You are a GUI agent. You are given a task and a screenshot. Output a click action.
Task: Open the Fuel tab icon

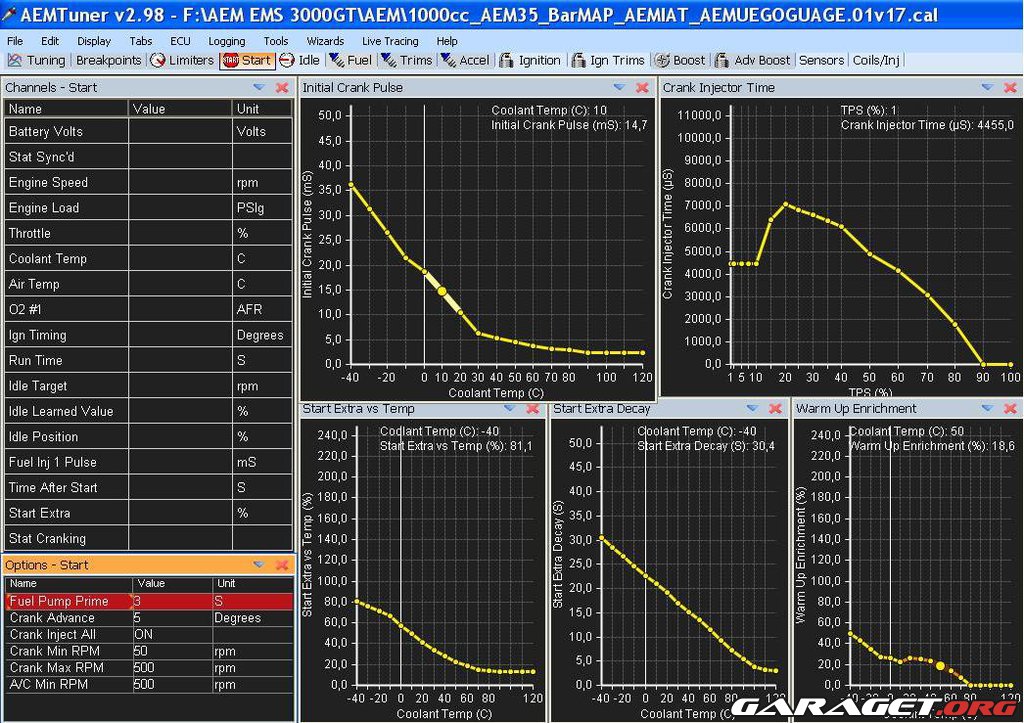tap(336, 61)
